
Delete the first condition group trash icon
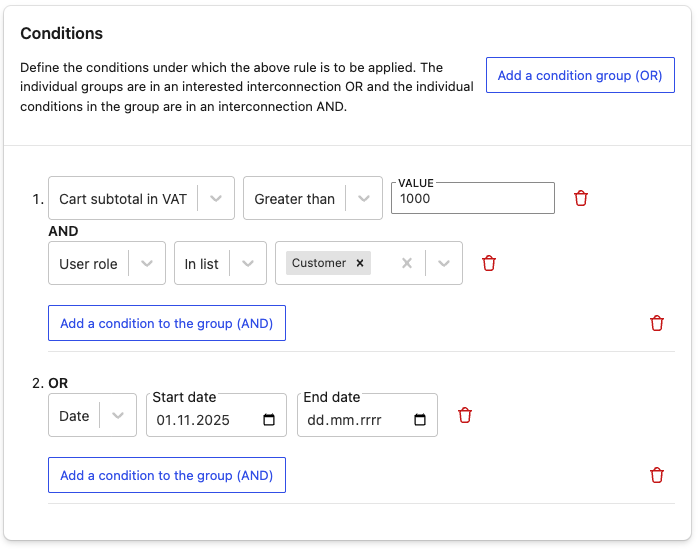coord(657,323)
